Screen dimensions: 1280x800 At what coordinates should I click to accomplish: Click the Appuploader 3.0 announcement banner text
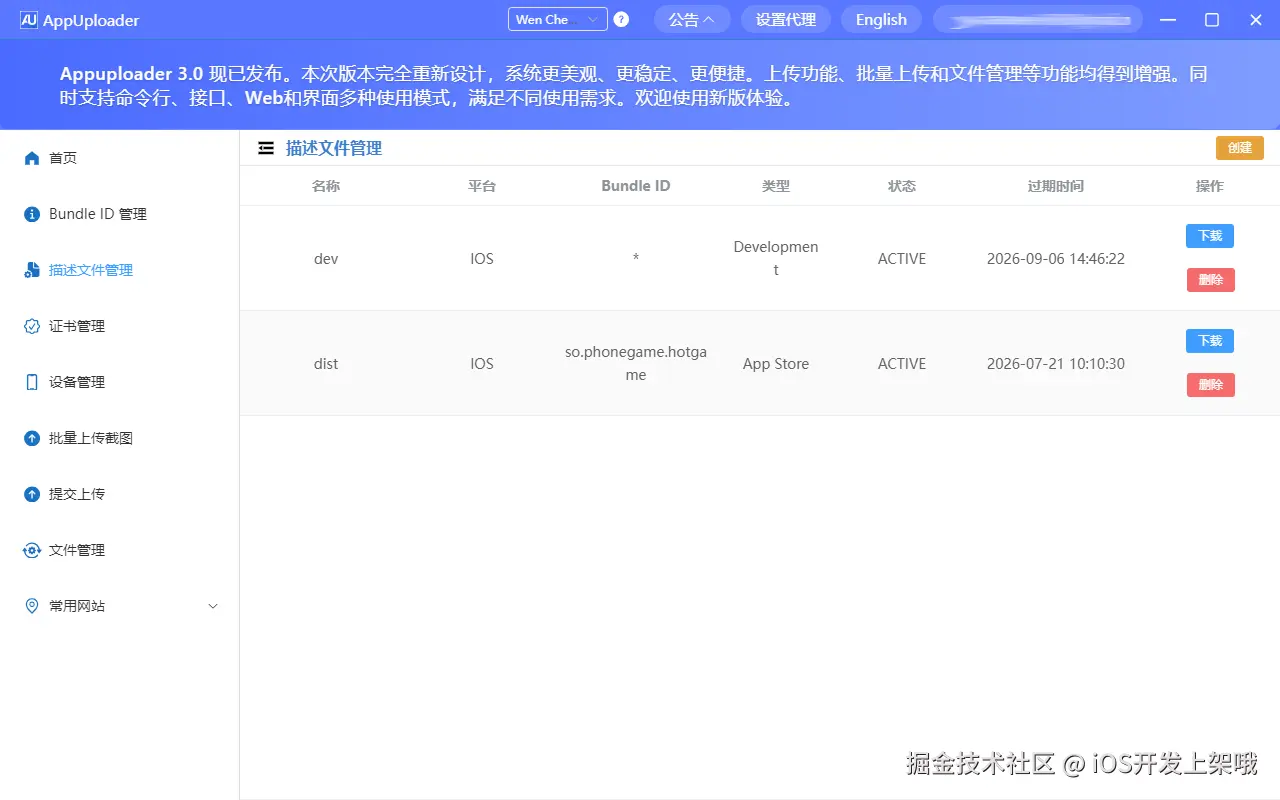[x=634, y=86]
